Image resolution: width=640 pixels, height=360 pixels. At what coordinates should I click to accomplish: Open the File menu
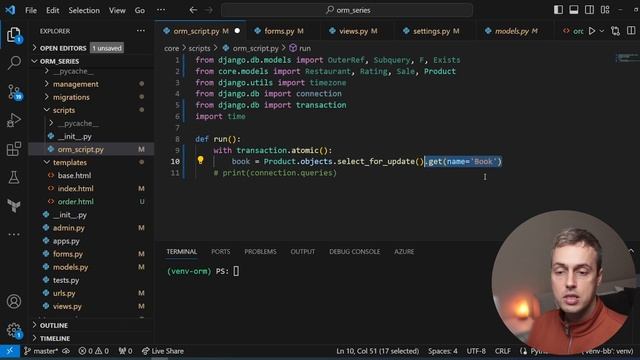coord(31,10)
